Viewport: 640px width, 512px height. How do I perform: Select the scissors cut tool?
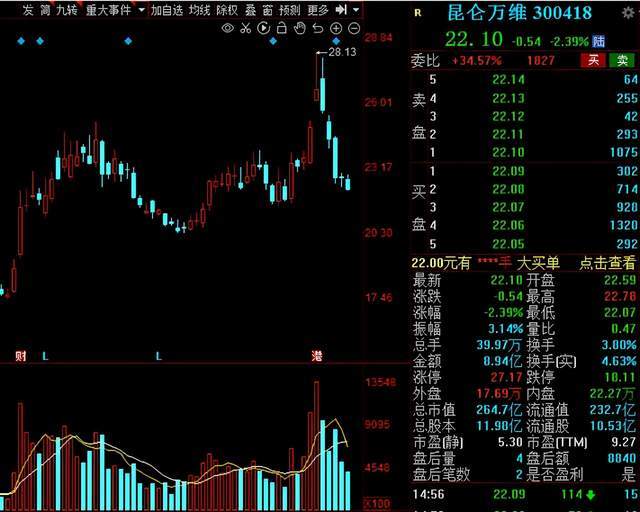[x=246, y=28]
